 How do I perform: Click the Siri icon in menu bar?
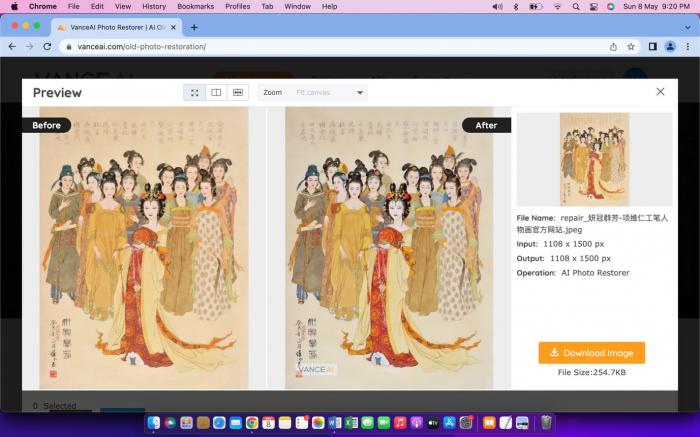(611, 6)
